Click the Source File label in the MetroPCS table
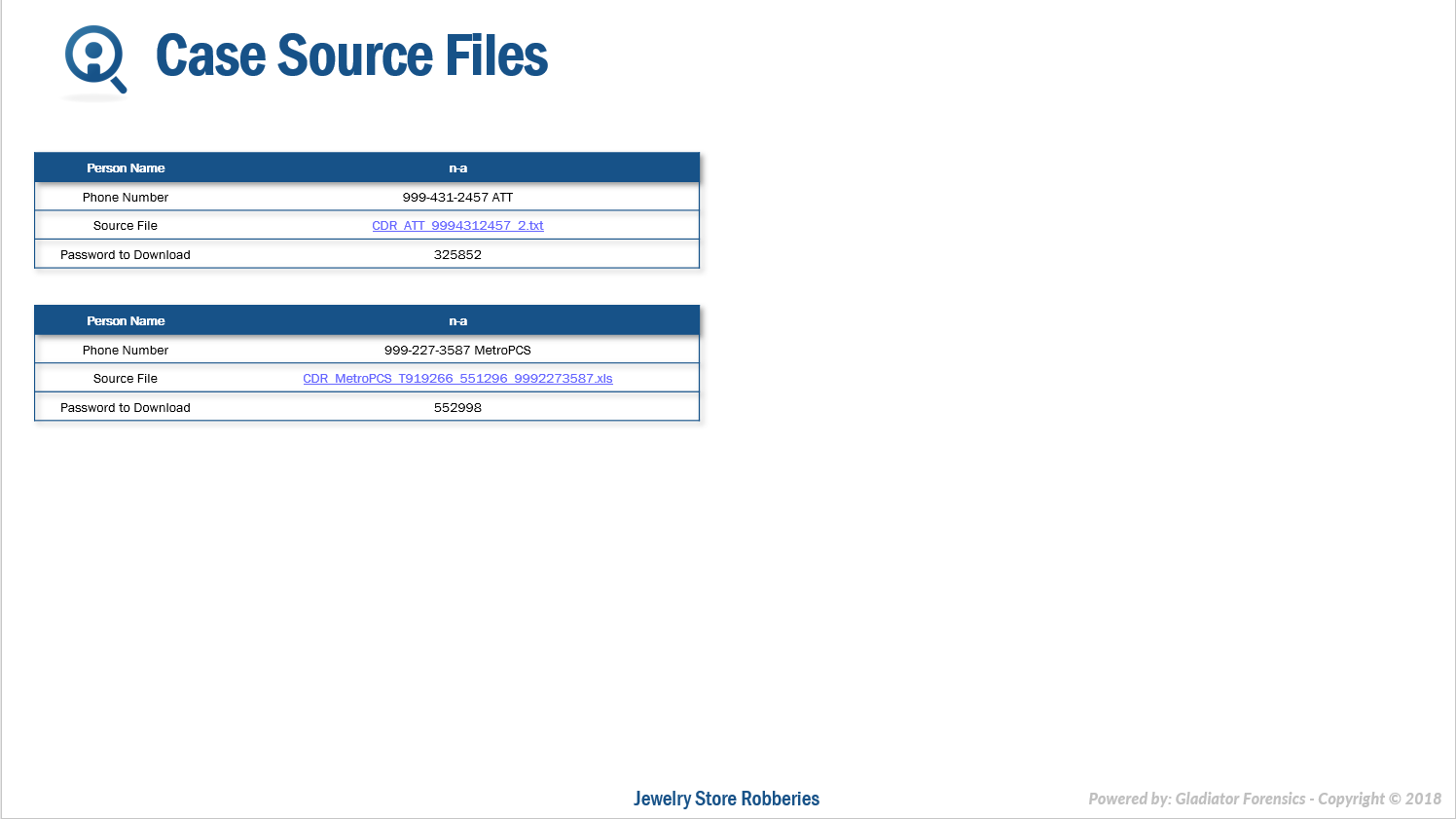The width and height of the screenshot is (1456, 819). coord(126,379)
